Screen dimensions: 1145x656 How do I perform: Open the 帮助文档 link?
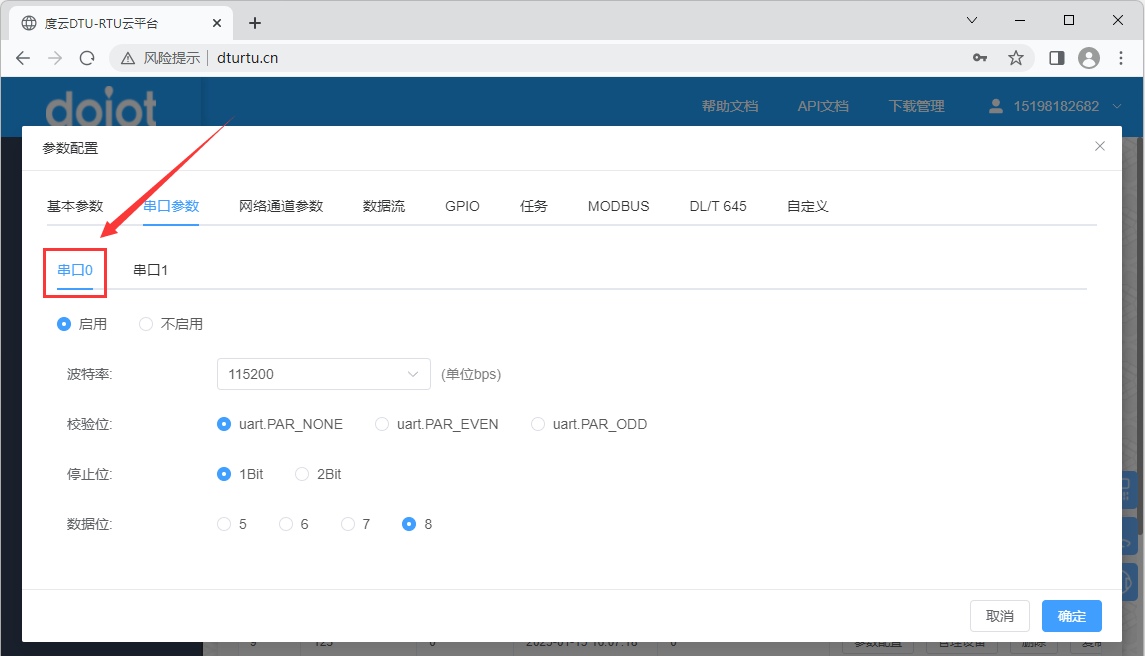(729, 105)
